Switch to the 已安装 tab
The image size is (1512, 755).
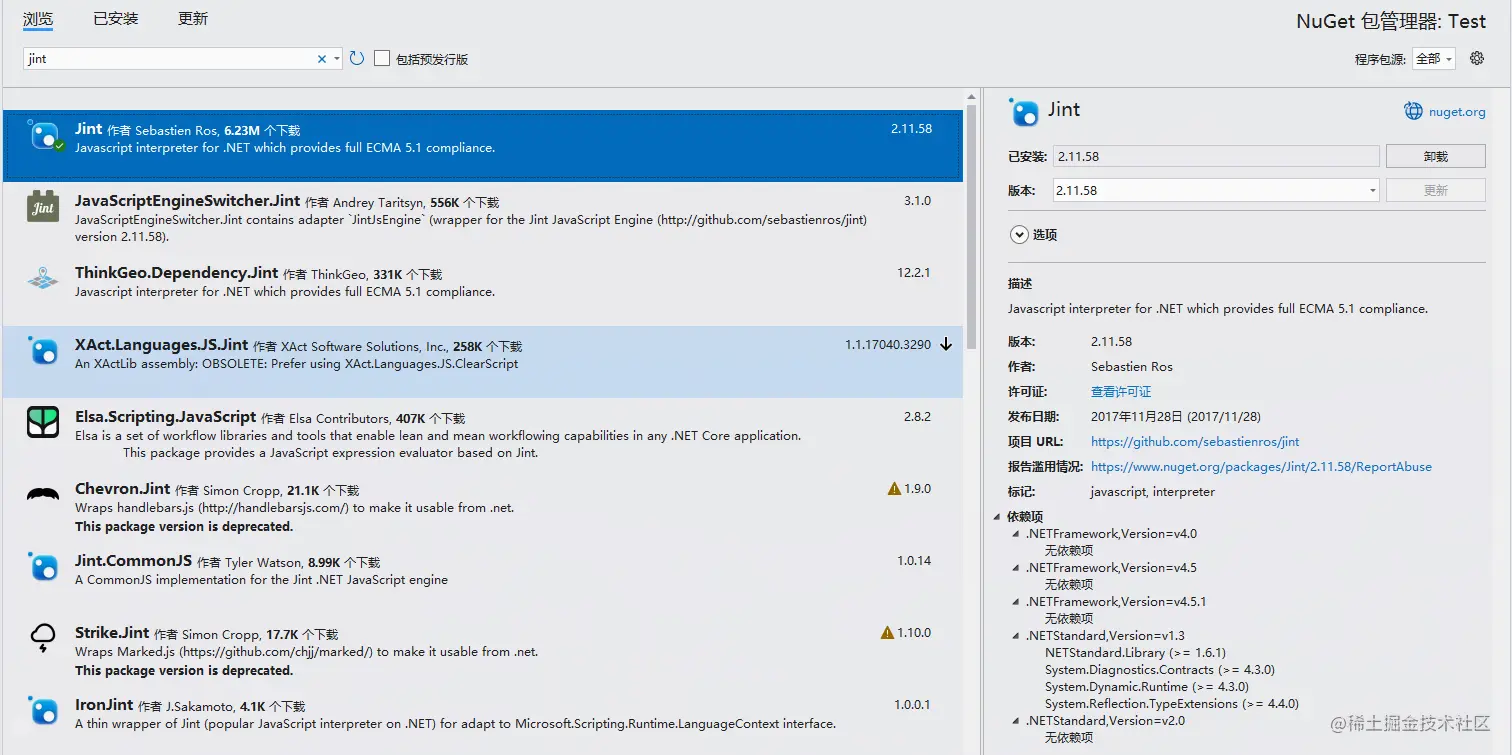coord(116,19)
